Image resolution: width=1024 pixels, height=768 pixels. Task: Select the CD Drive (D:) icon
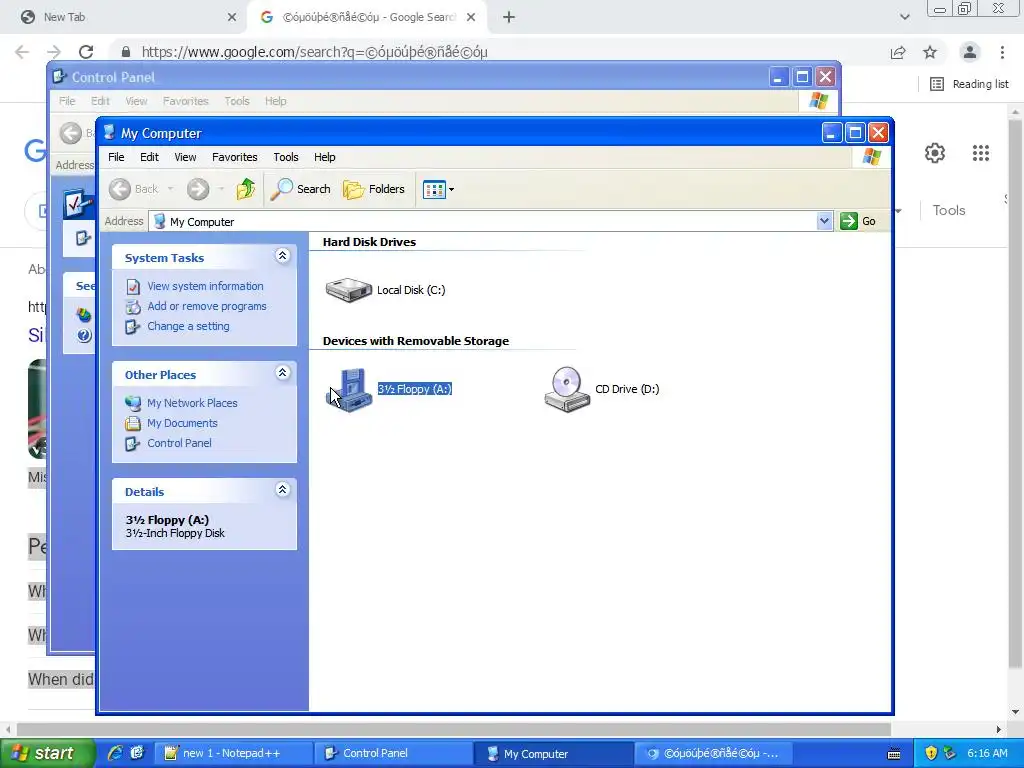(x=567, y=389)
